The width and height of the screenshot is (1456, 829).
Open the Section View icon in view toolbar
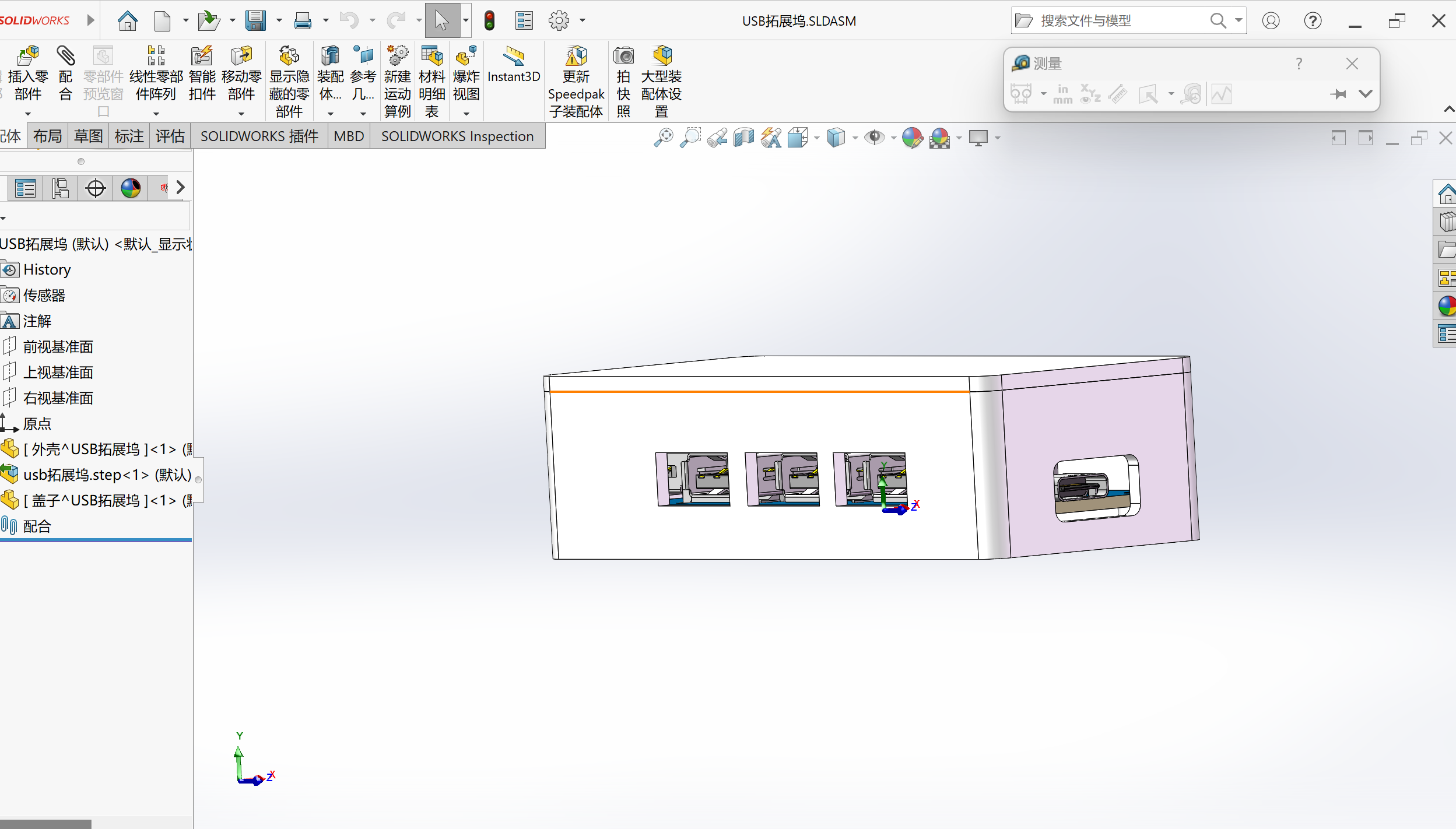tap(744, 138)
